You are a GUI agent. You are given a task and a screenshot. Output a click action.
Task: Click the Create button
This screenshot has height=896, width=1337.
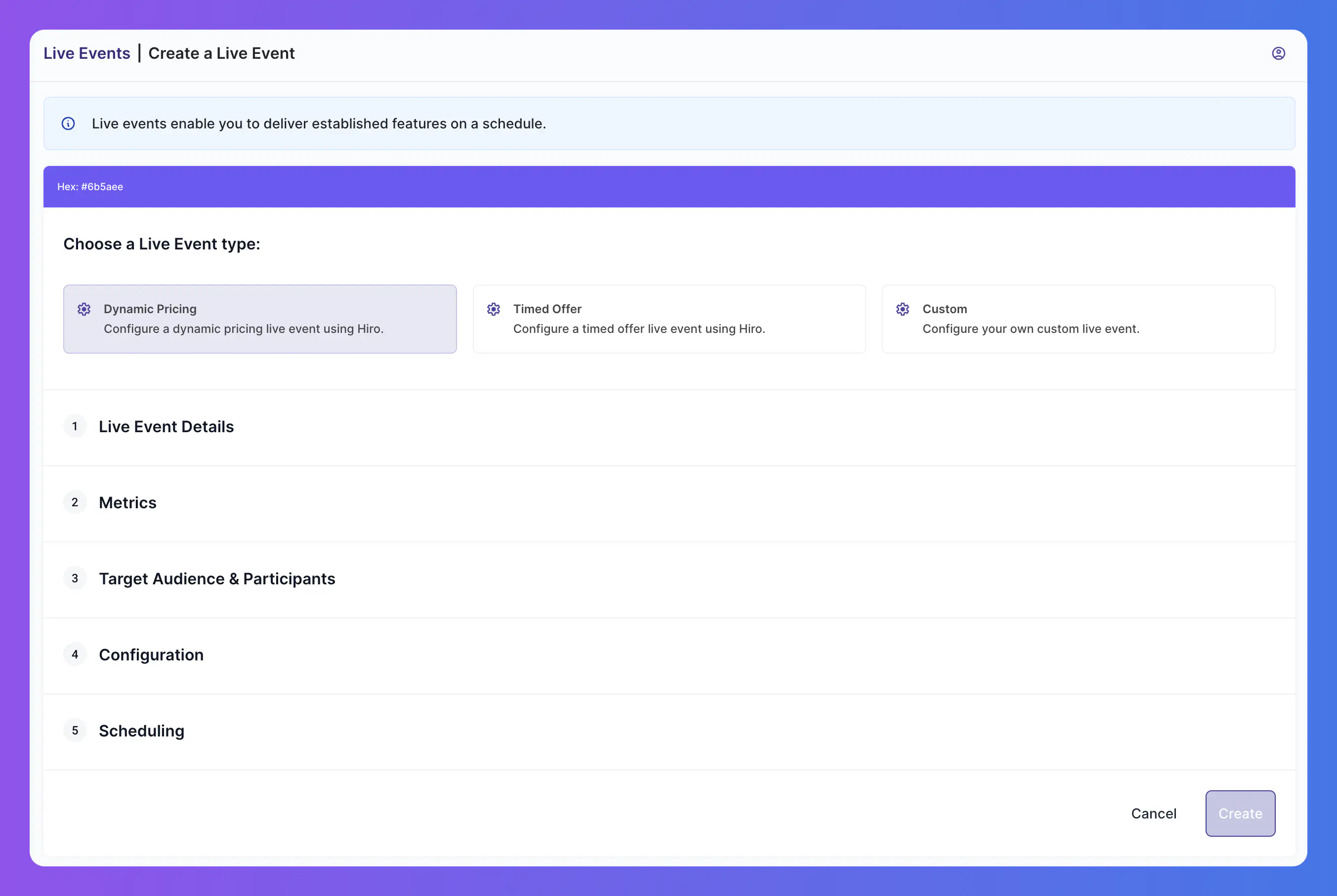pyautogui.click(x=1240, y=814)
